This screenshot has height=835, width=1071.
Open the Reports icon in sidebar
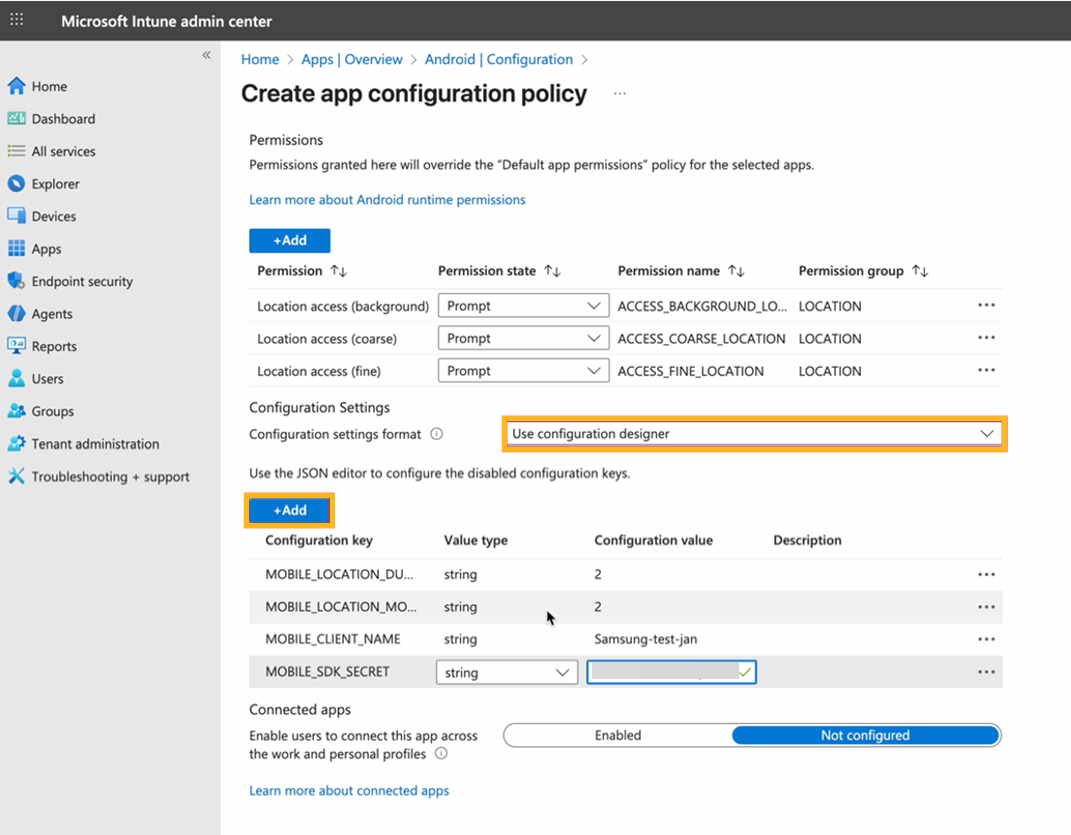tap(16, 346)
